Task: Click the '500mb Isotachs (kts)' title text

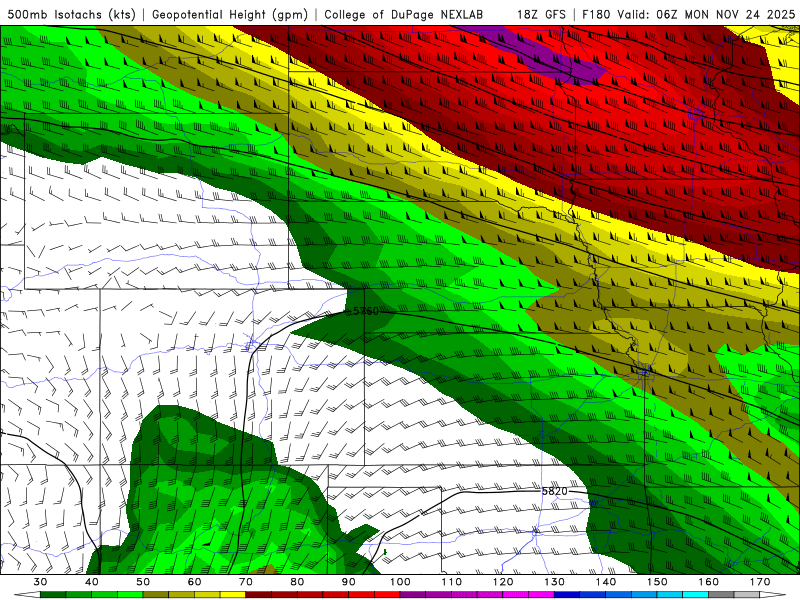Action: point(71,14)
